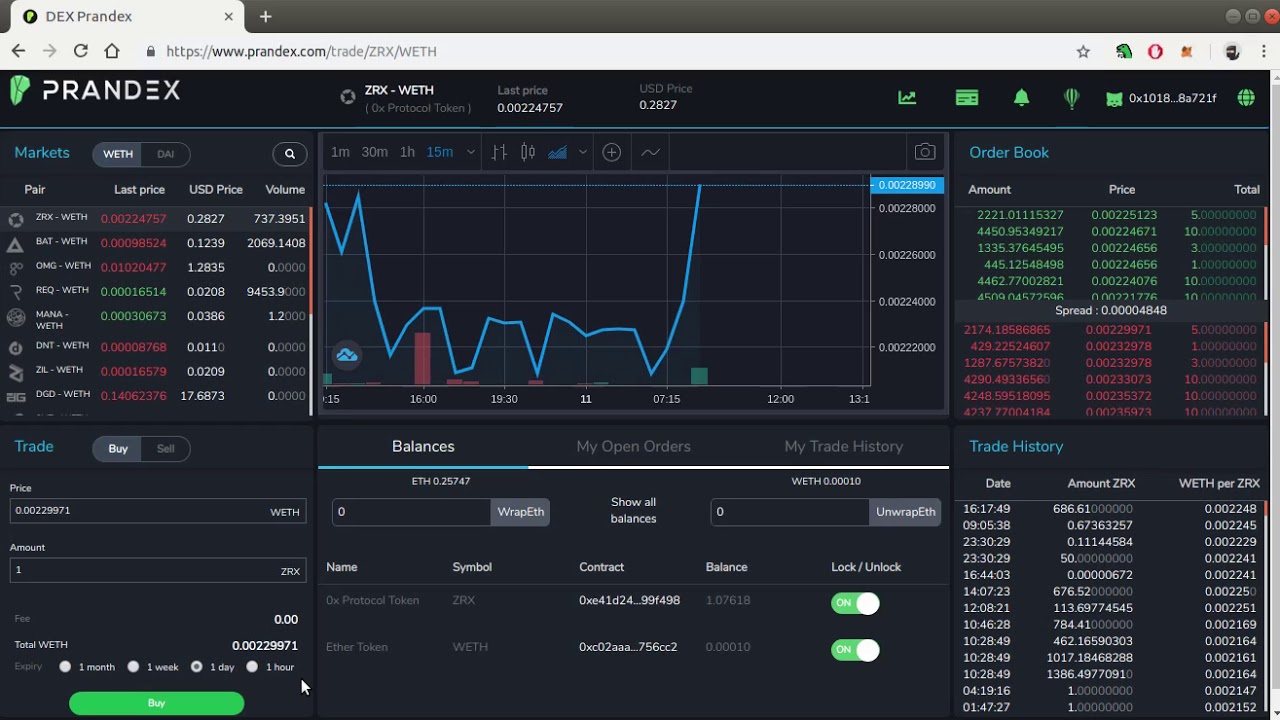This screenshot has width=1280, height=720.
Task: Select the Buy trade mode
Action: coord(118,448)
